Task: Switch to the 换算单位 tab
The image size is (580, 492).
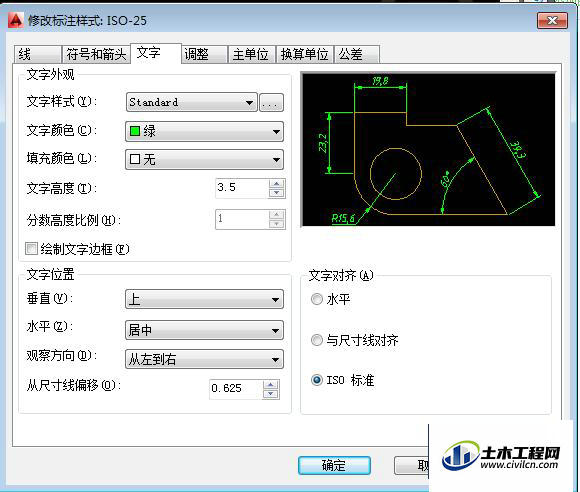Action: pyautogui.click(x=304, y=54)
